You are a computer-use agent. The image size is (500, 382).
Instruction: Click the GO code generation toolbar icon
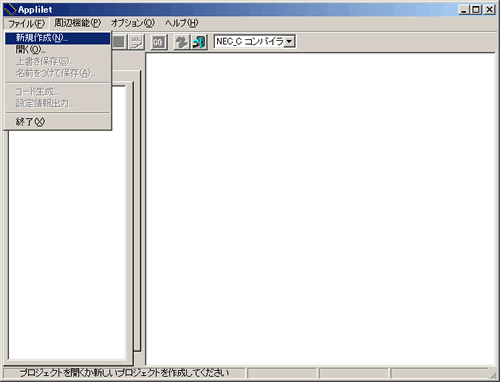(x=158, y=42)
